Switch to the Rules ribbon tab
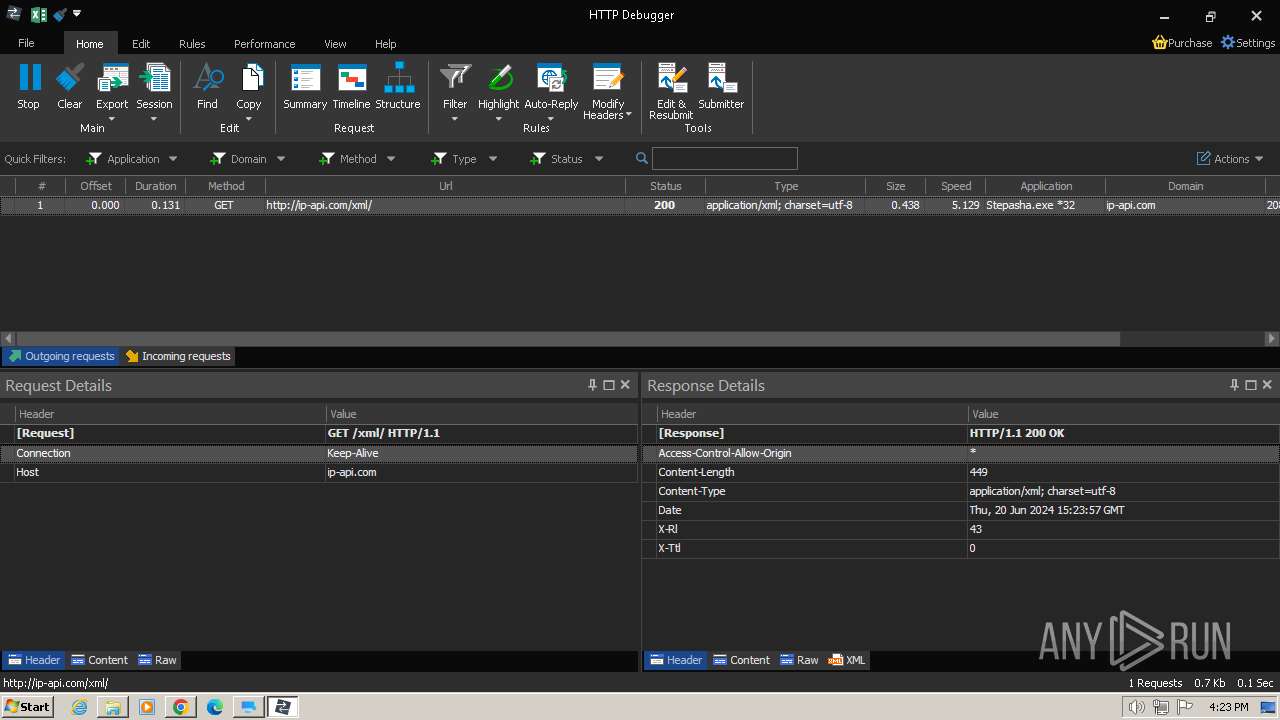The image size is (1280, 720). click(192, 44)
